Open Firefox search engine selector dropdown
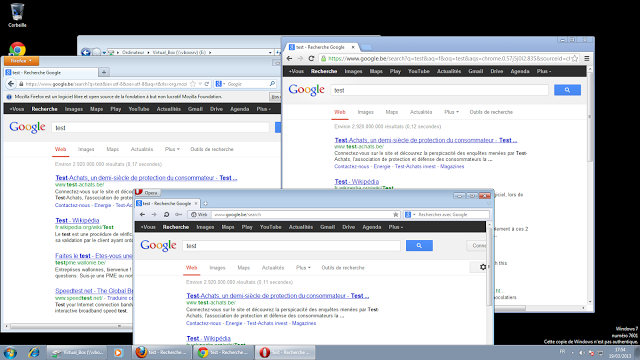The image size is (640, 360). [220, 84]
